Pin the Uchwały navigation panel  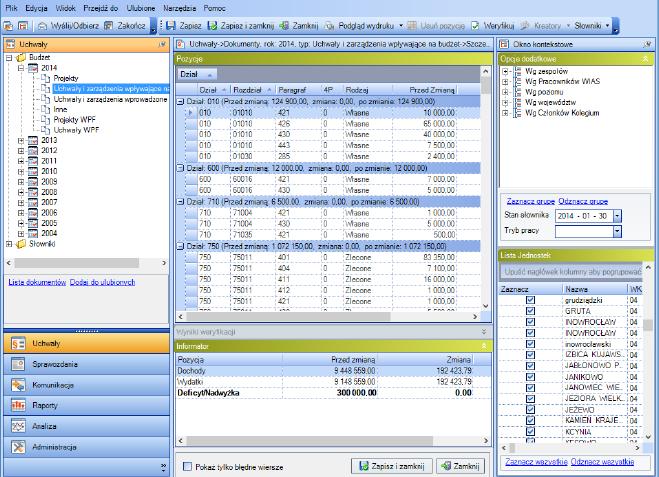(163, 44)
